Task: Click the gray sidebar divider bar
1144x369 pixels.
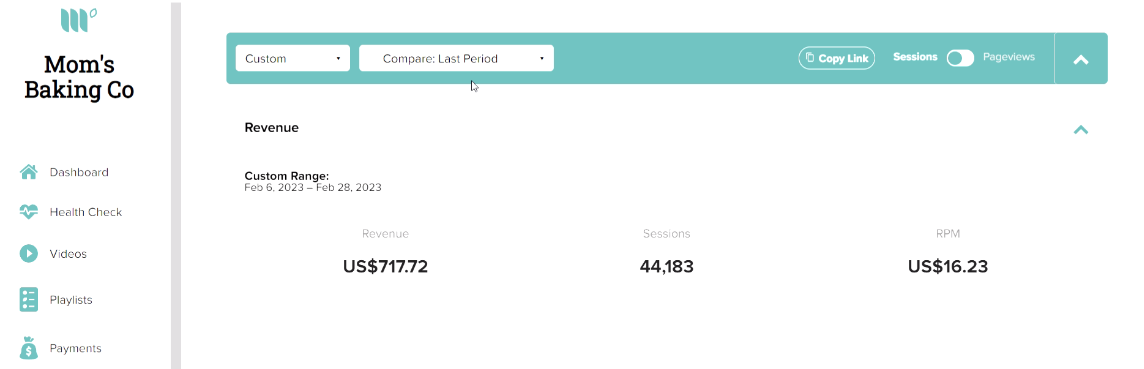Action: click(x=176, y=184)
